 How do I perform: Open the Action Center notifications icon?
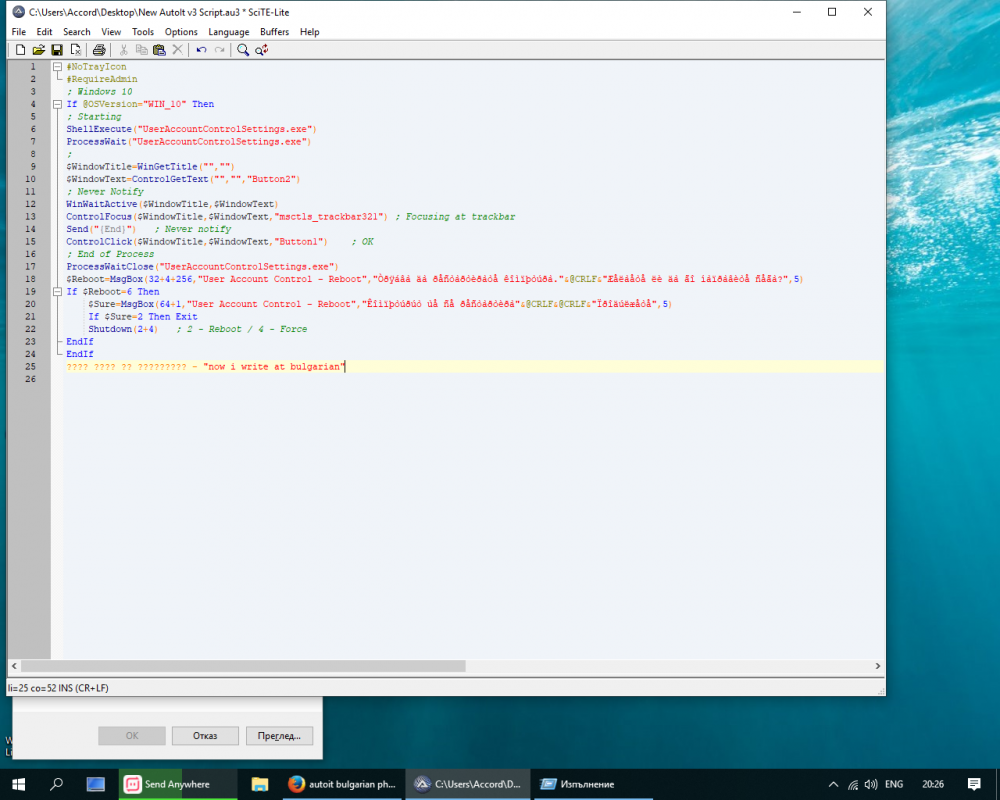(x=974, y=784)
